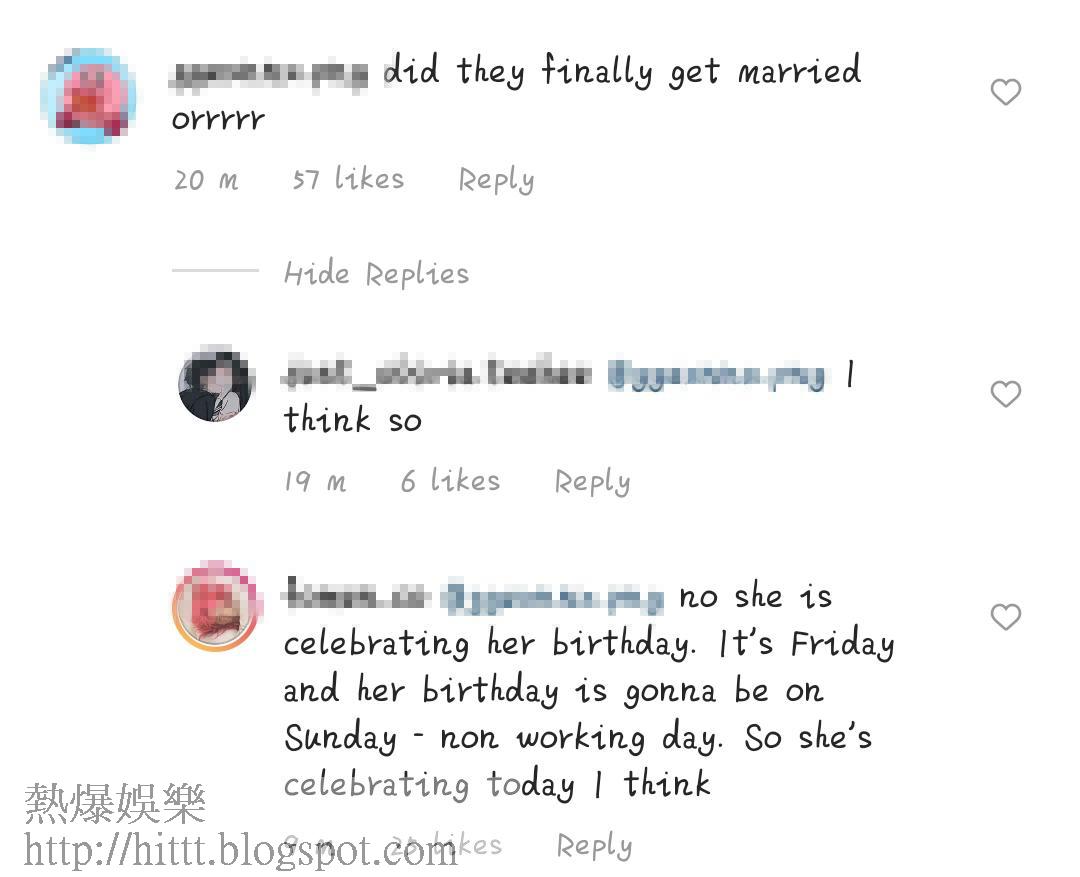Open blurred username of the top commenter
The image size is (1080, 877).
click(269, 74)
